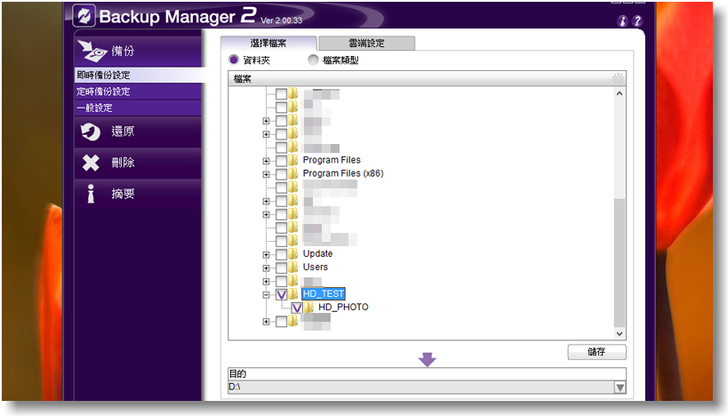The image size is (728, 416).
Task: Click the refresh icon in 檔案 header
Action: point(618,78)
